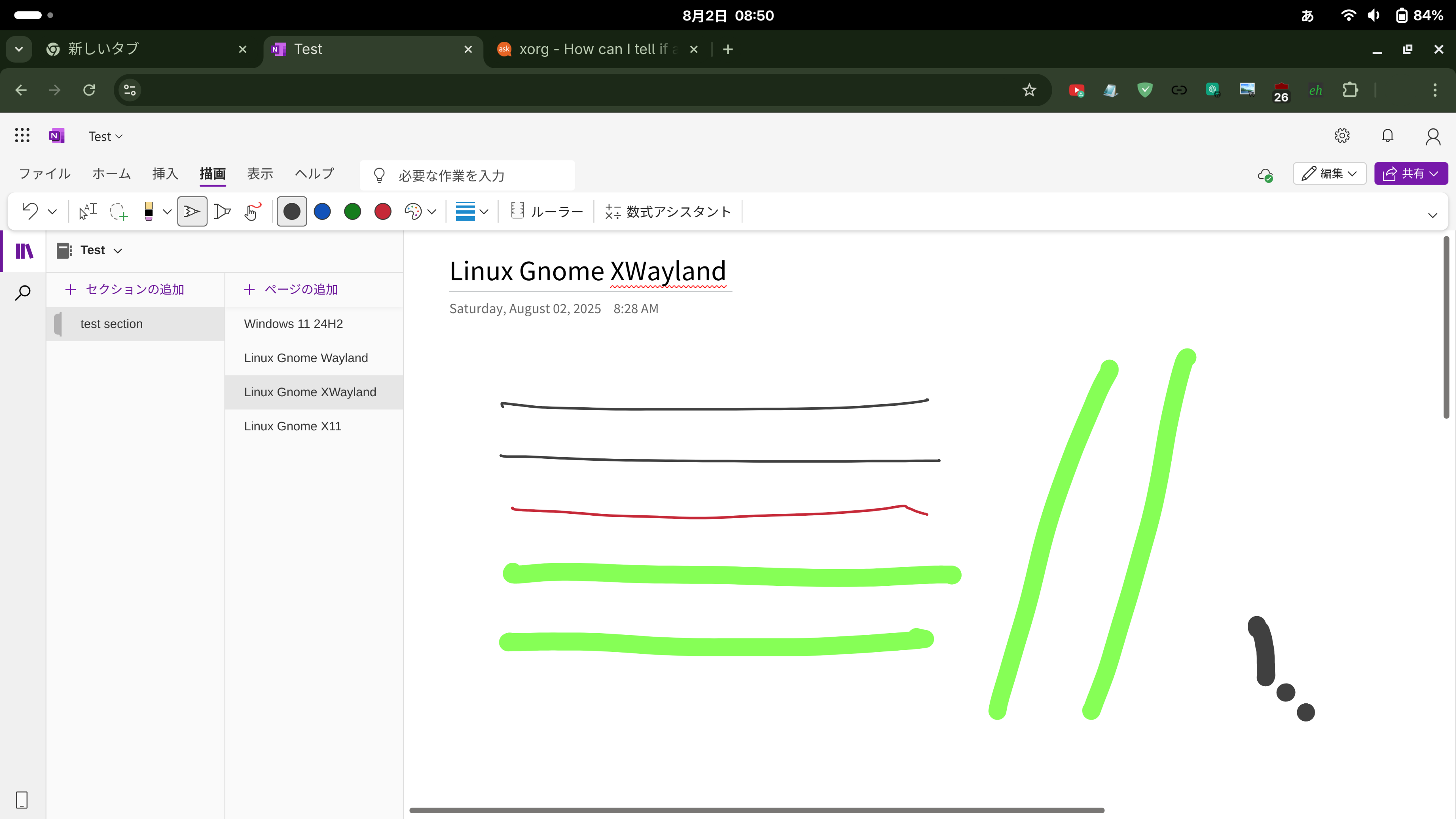Select the dark gray pen color

click(292, 212)
